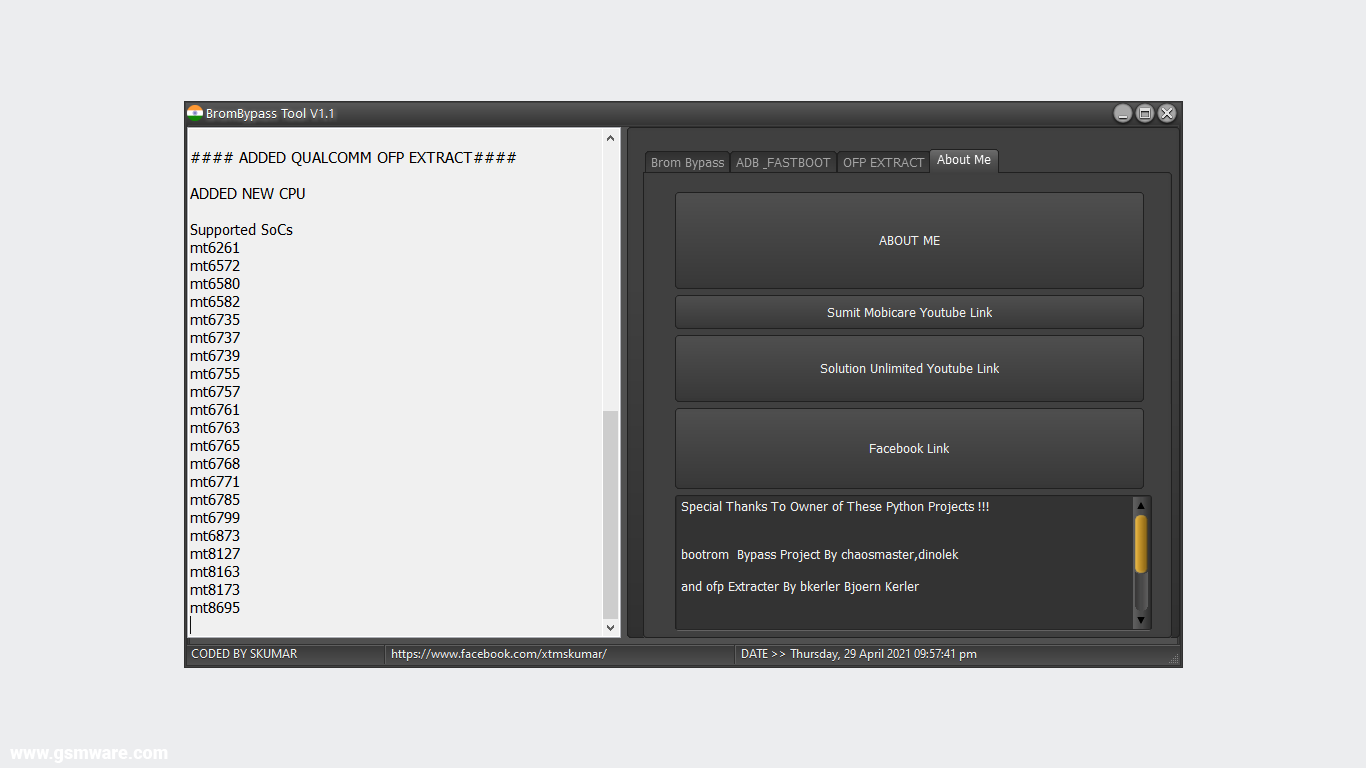Click log panel scroll down arrow
The height and width of the screenshot is (768, 1366).
[x=611, y=627]
